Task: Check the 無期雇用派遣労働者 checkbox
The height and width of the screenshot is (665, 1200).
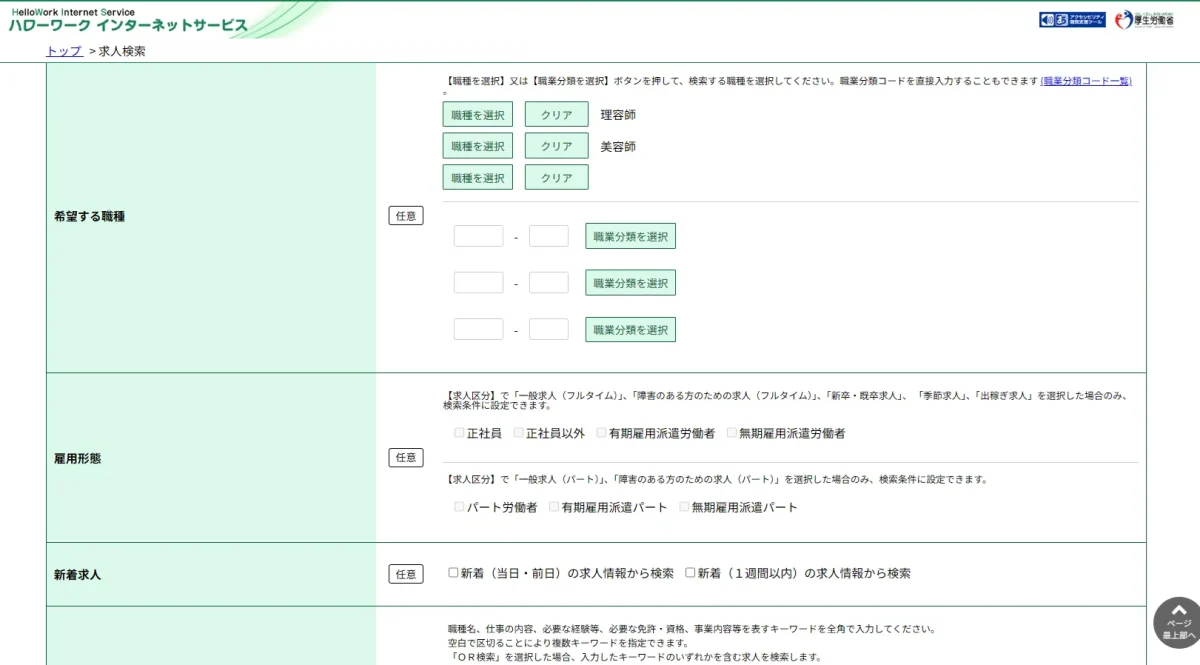Action: [x=732, y=433]
